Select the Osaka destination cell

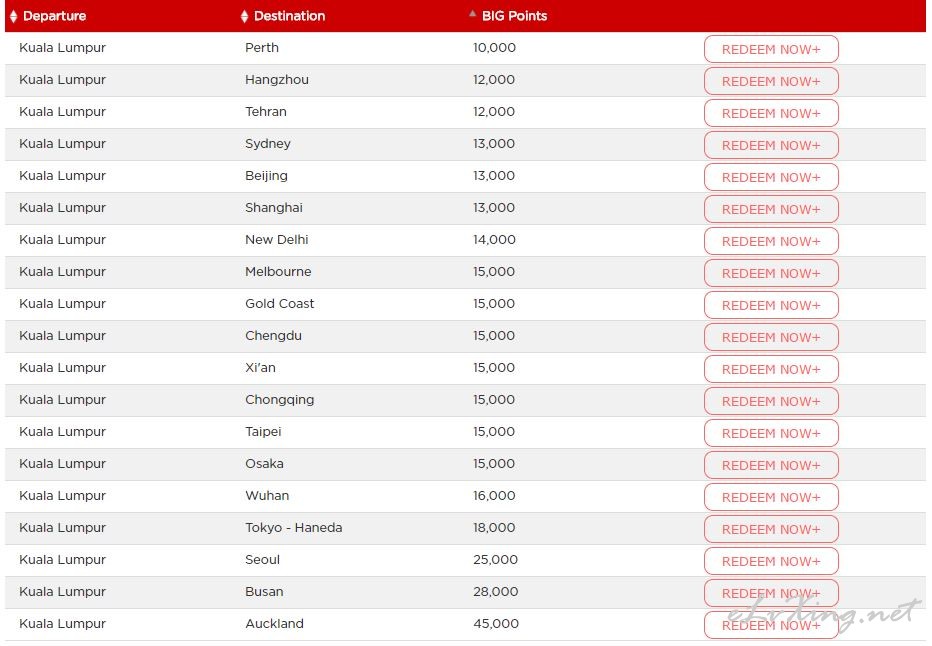265,464
